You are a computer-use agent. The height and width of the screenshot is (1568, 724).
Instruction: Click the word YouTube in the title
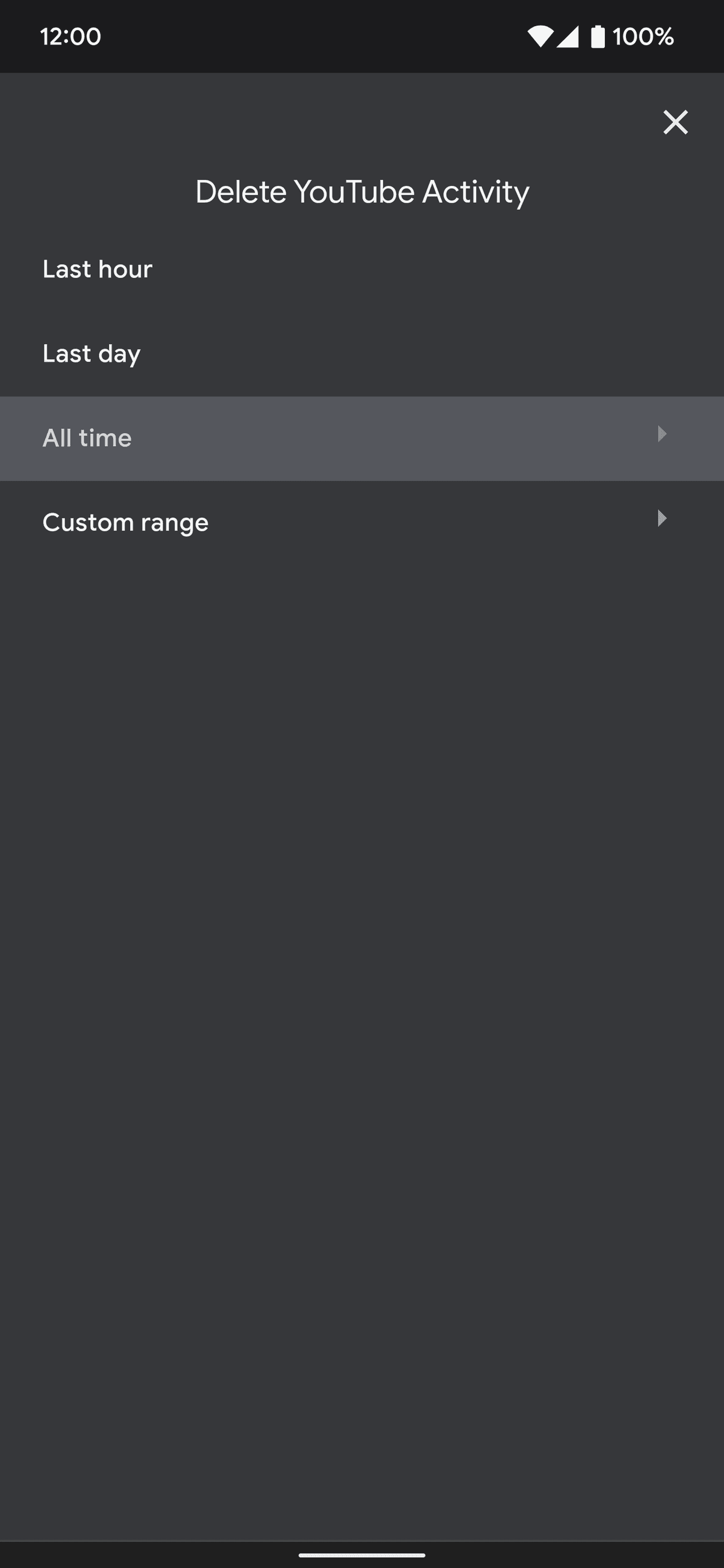pos(354,192)
